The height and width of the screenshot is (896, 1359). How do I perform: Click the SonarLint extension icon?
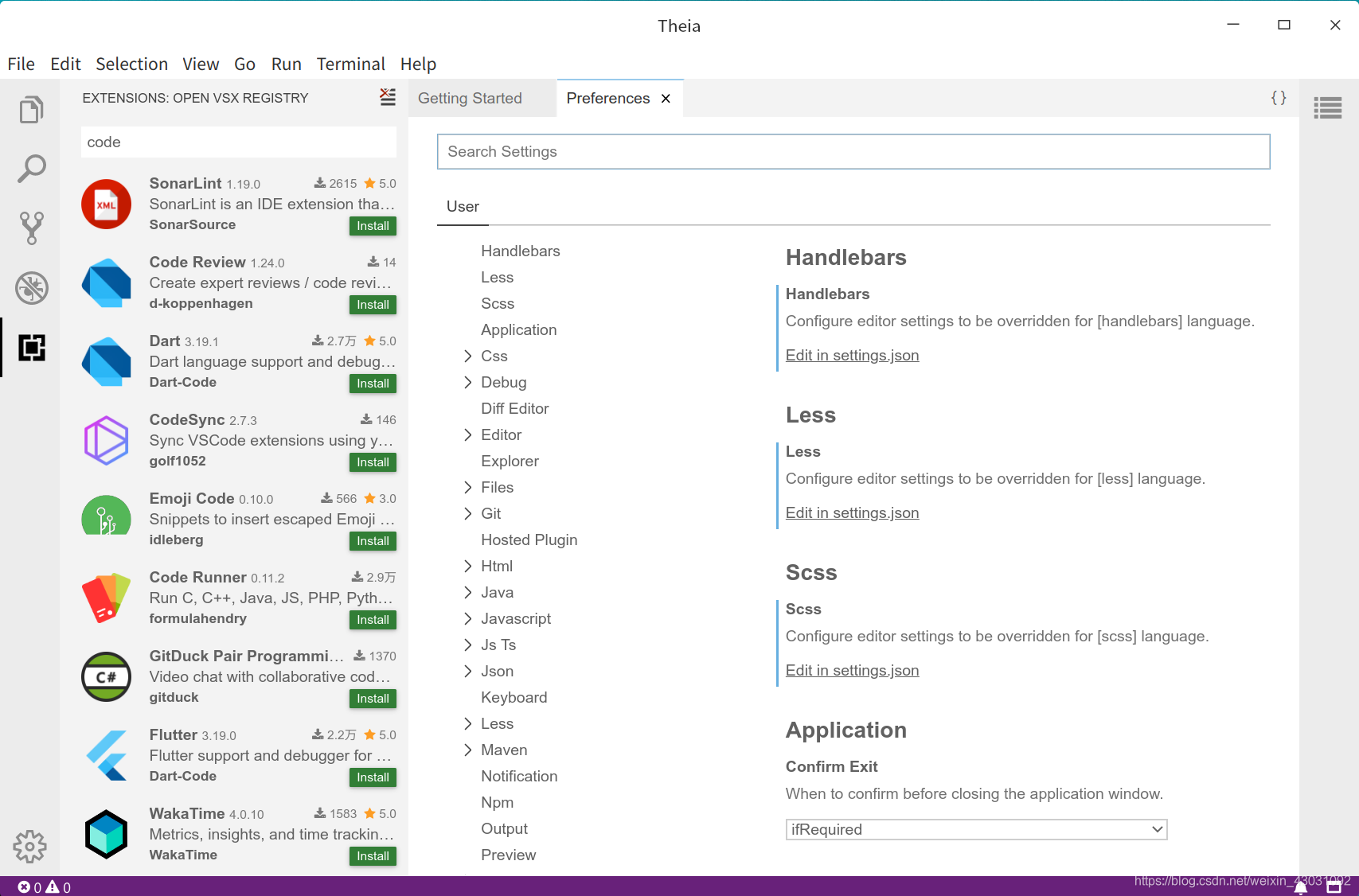pyautogui.click(x=106, y=204)
